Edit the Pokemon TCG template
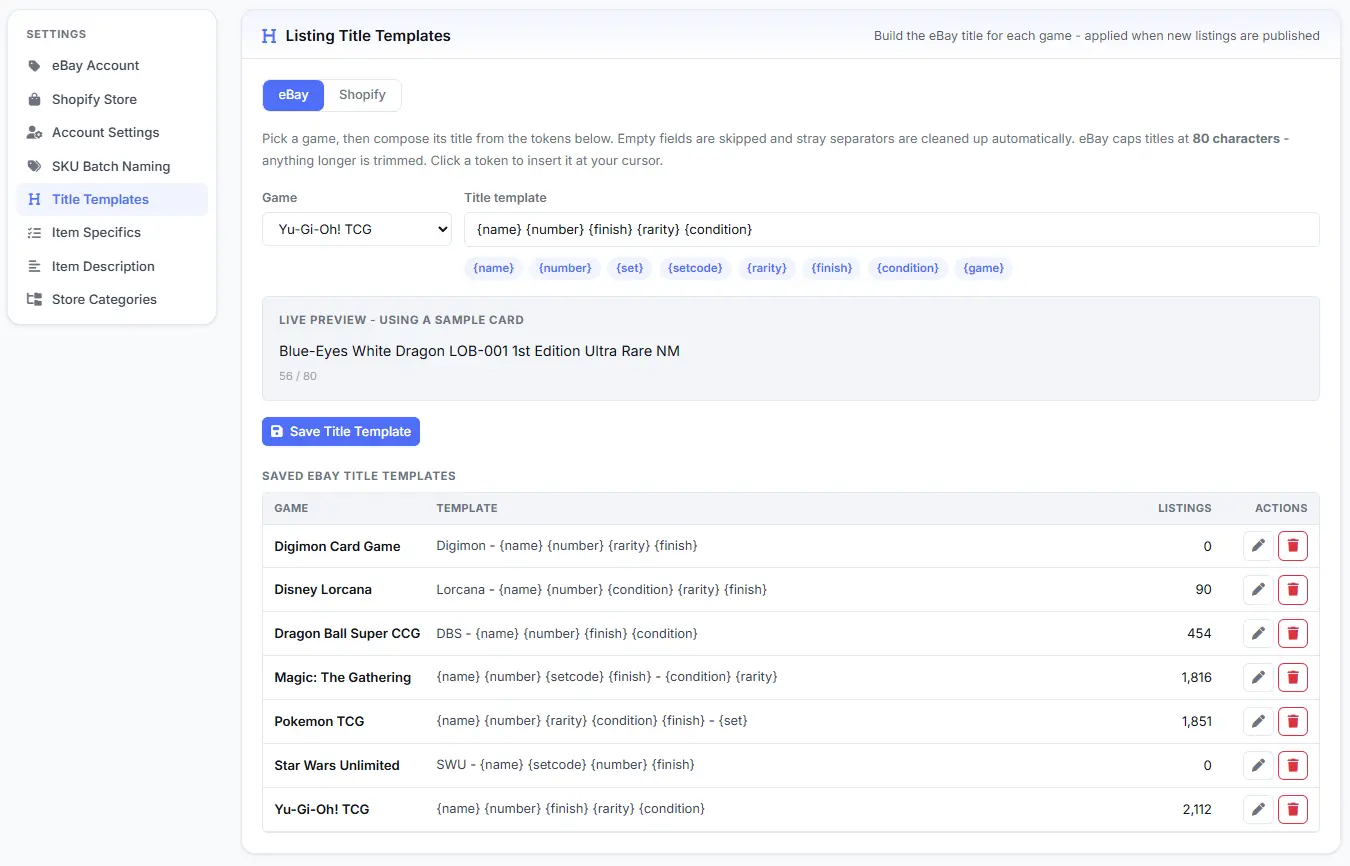This screenshot has width=1350, height=866. 1258,721
